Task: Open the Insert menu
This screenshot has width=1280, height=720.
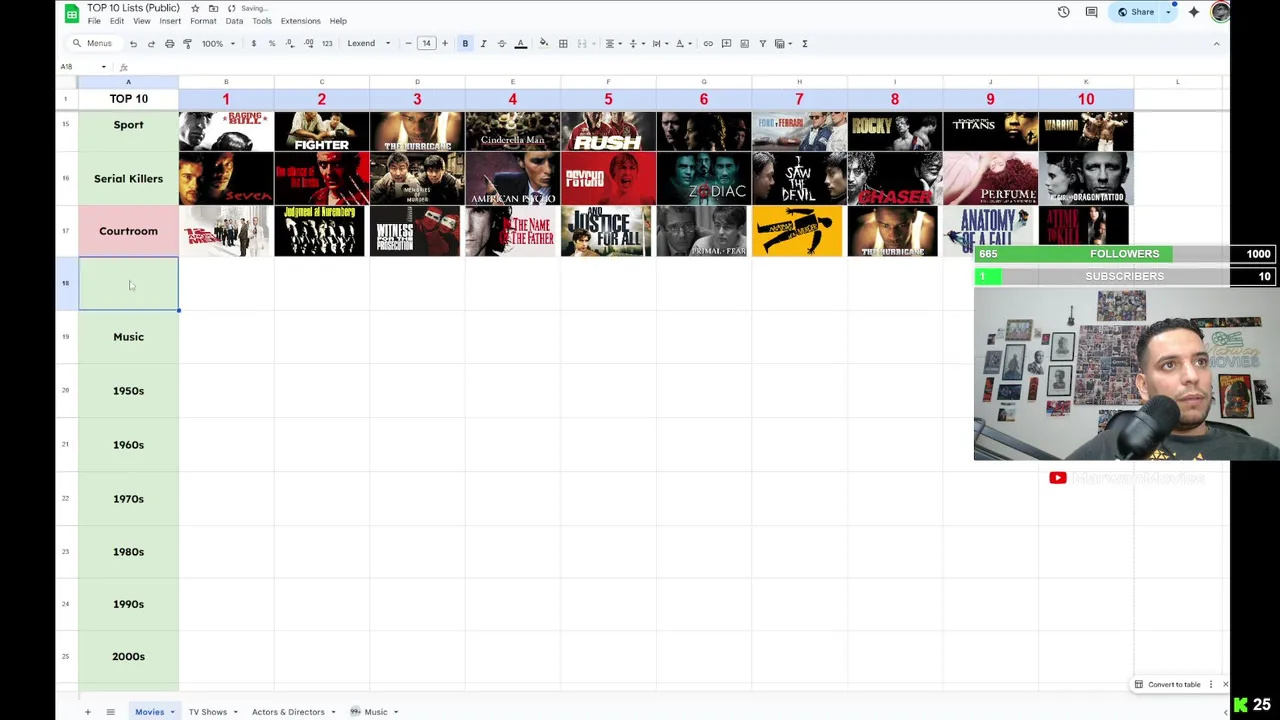Action: (170, 21)
